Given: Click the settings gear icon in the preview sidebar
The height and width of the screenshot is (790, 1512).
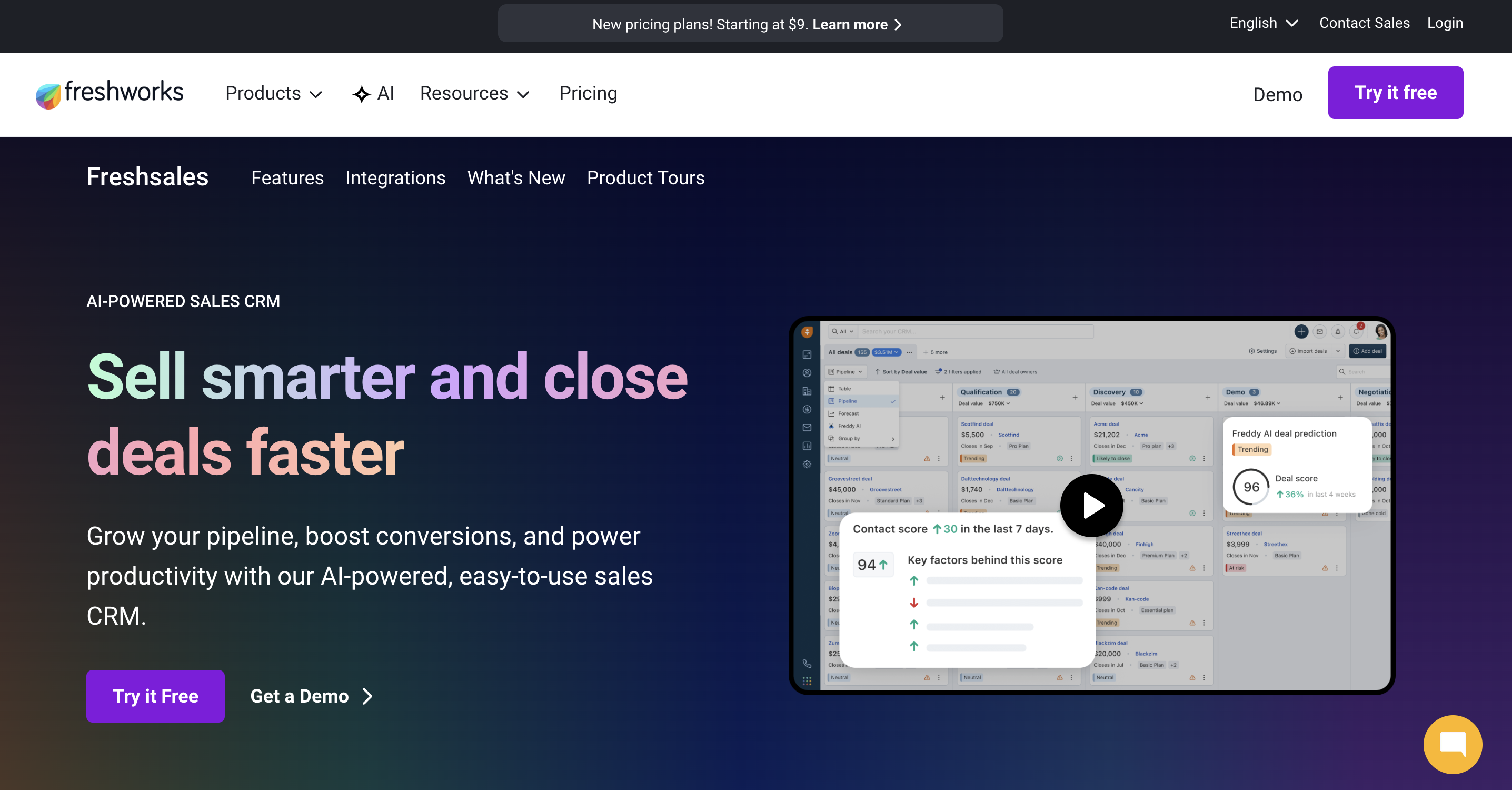Looking at the screenshot, I should (x=807, y=464).
